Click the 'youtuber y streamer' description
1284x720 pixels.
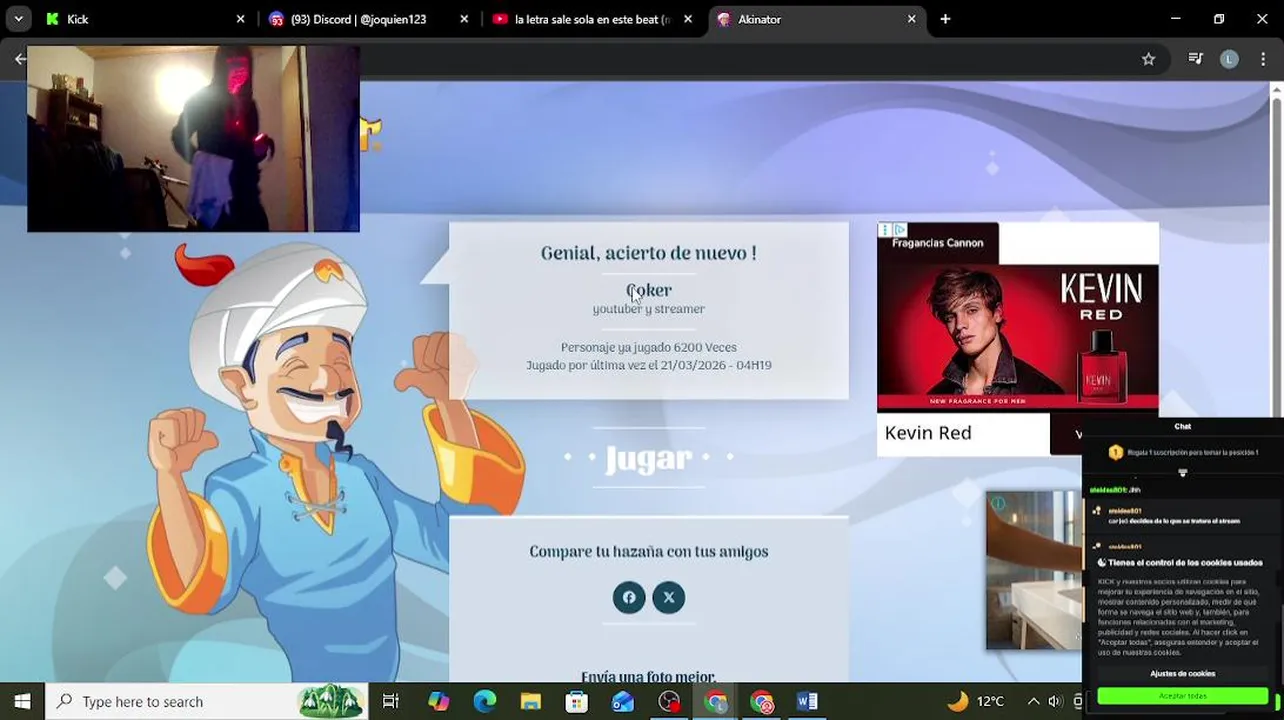(x=648, y=309)
